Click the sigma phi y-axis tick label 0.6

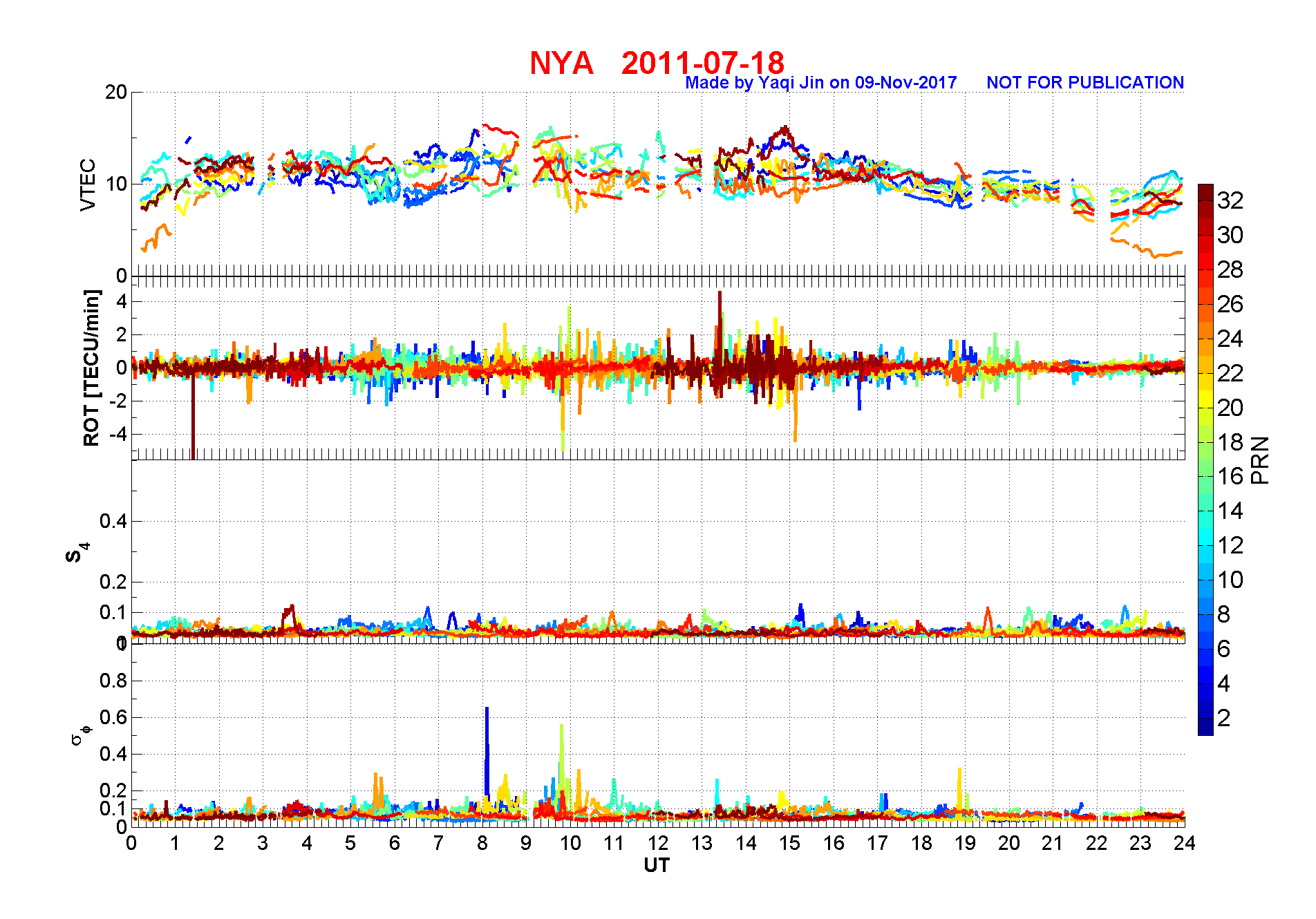pyautogui.click(x=113, y=717)
